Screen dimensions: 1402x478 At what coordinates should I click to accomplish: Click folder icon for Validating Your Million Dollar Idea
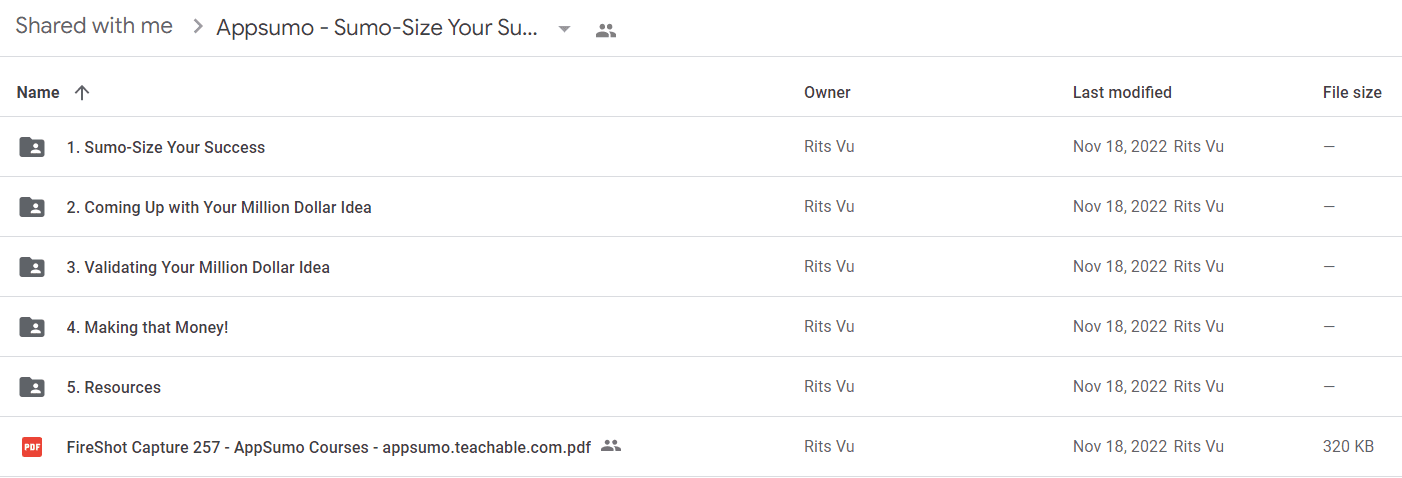[x=32, y=267]
